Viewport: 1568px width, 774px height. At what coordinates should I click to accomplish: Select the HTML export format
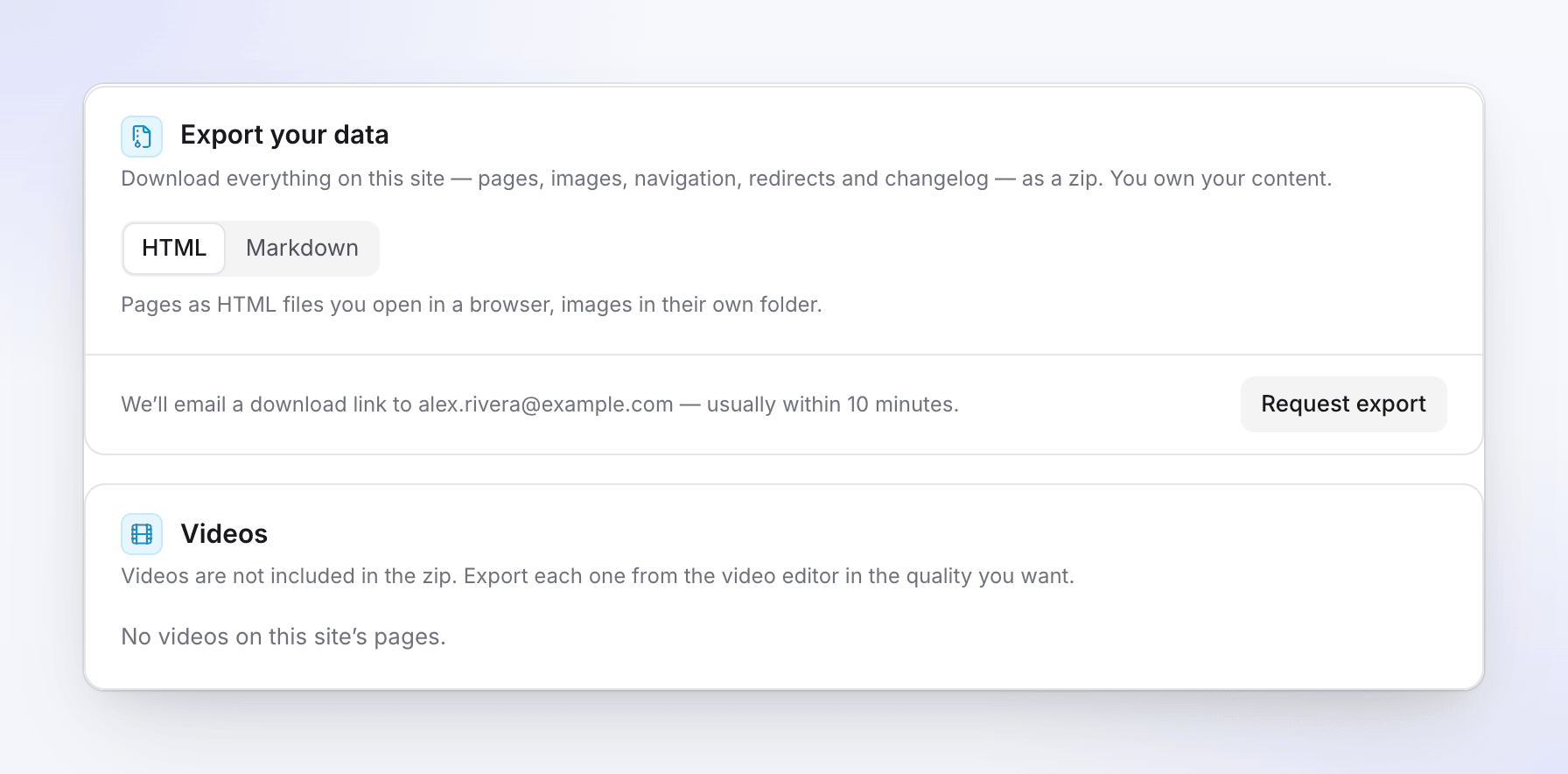(x=174, y=249)
